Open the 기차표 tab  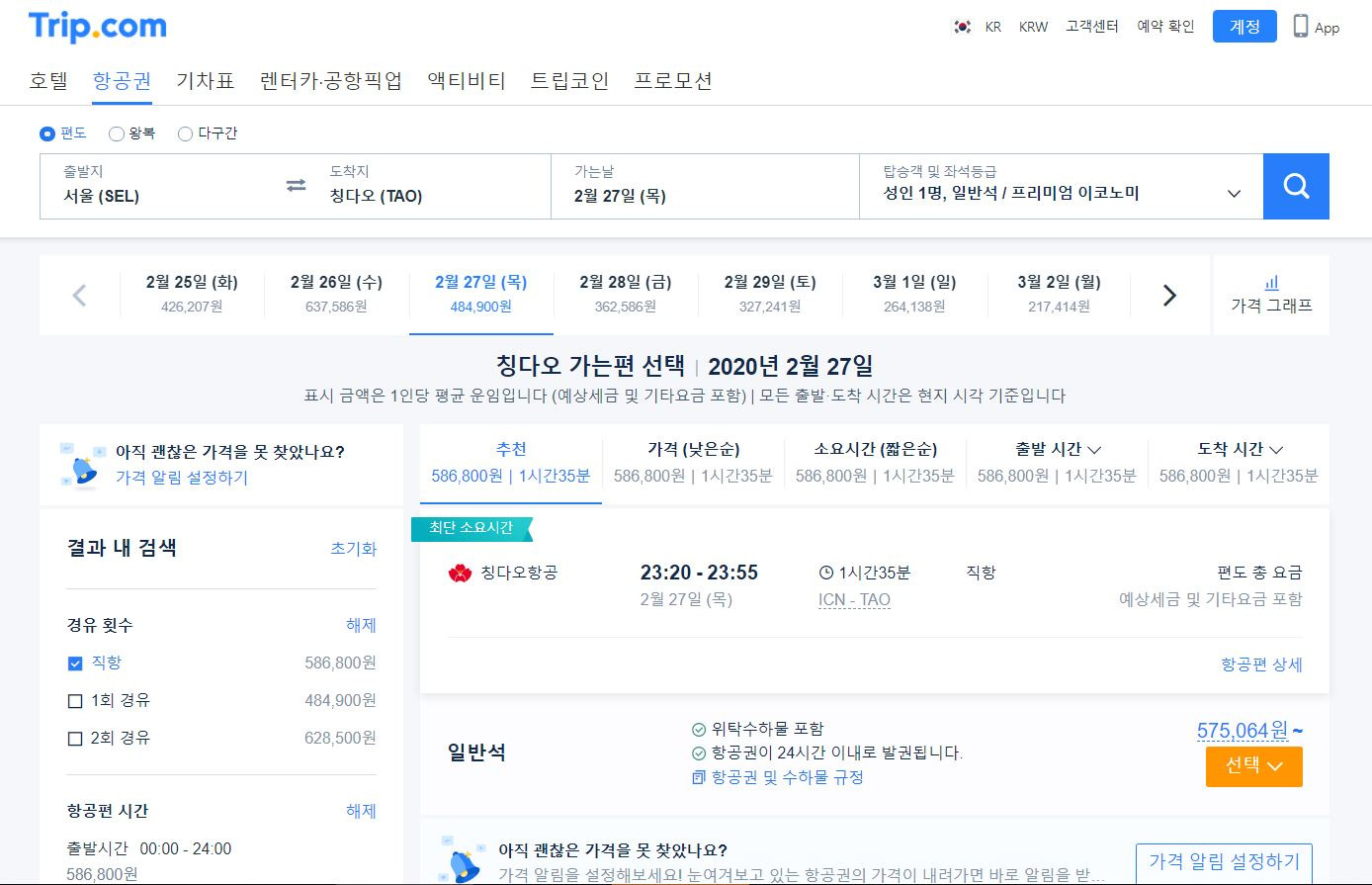point(206,81)
